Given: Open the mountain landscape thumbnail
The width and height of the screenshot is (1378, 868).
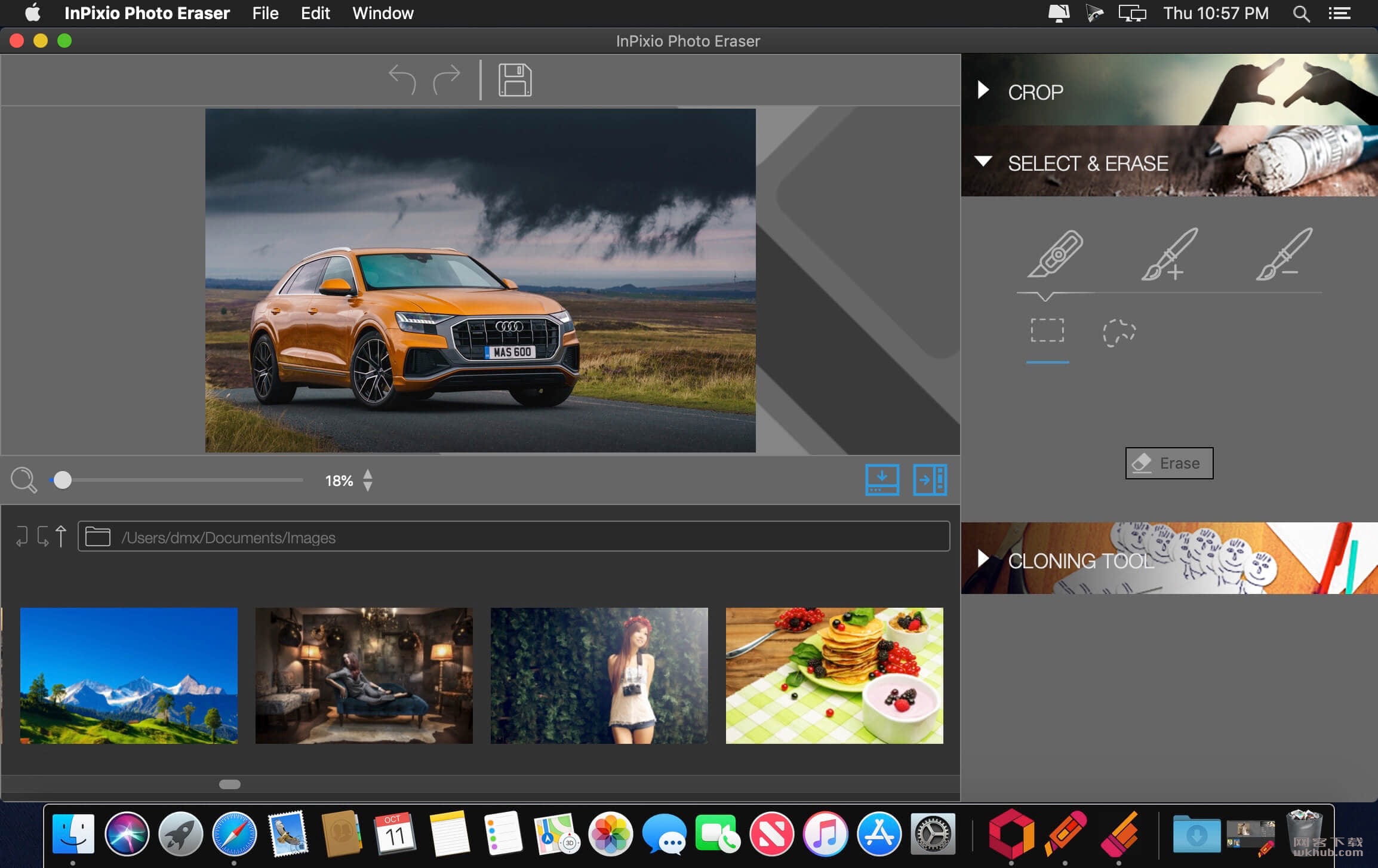Looking at the screenshot, I should point(129,676).
